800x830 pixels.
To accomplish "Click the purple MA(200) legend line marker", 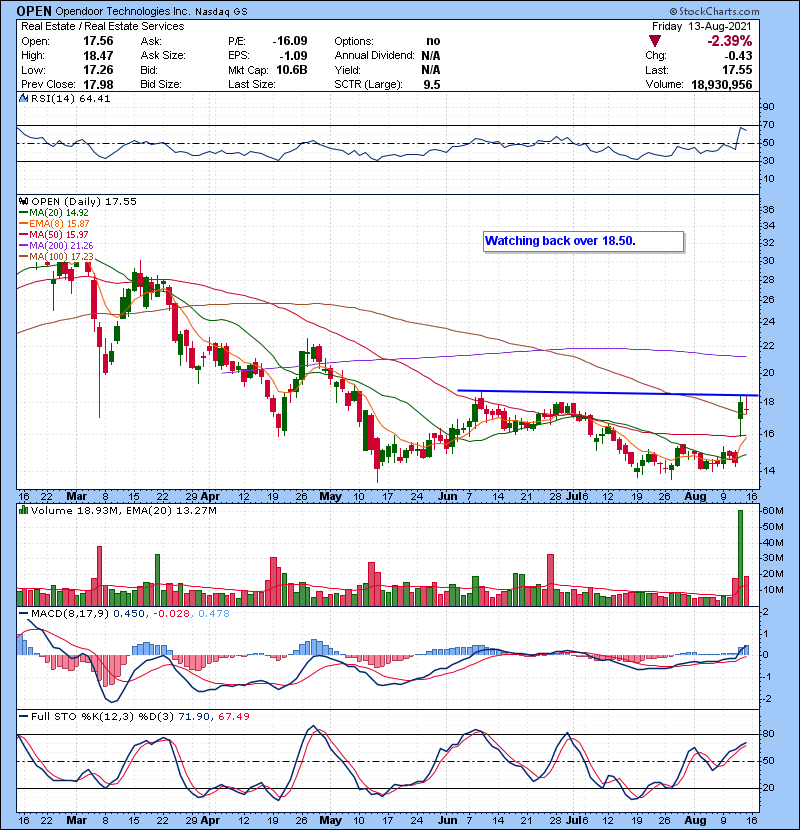I will click(23, 246).
